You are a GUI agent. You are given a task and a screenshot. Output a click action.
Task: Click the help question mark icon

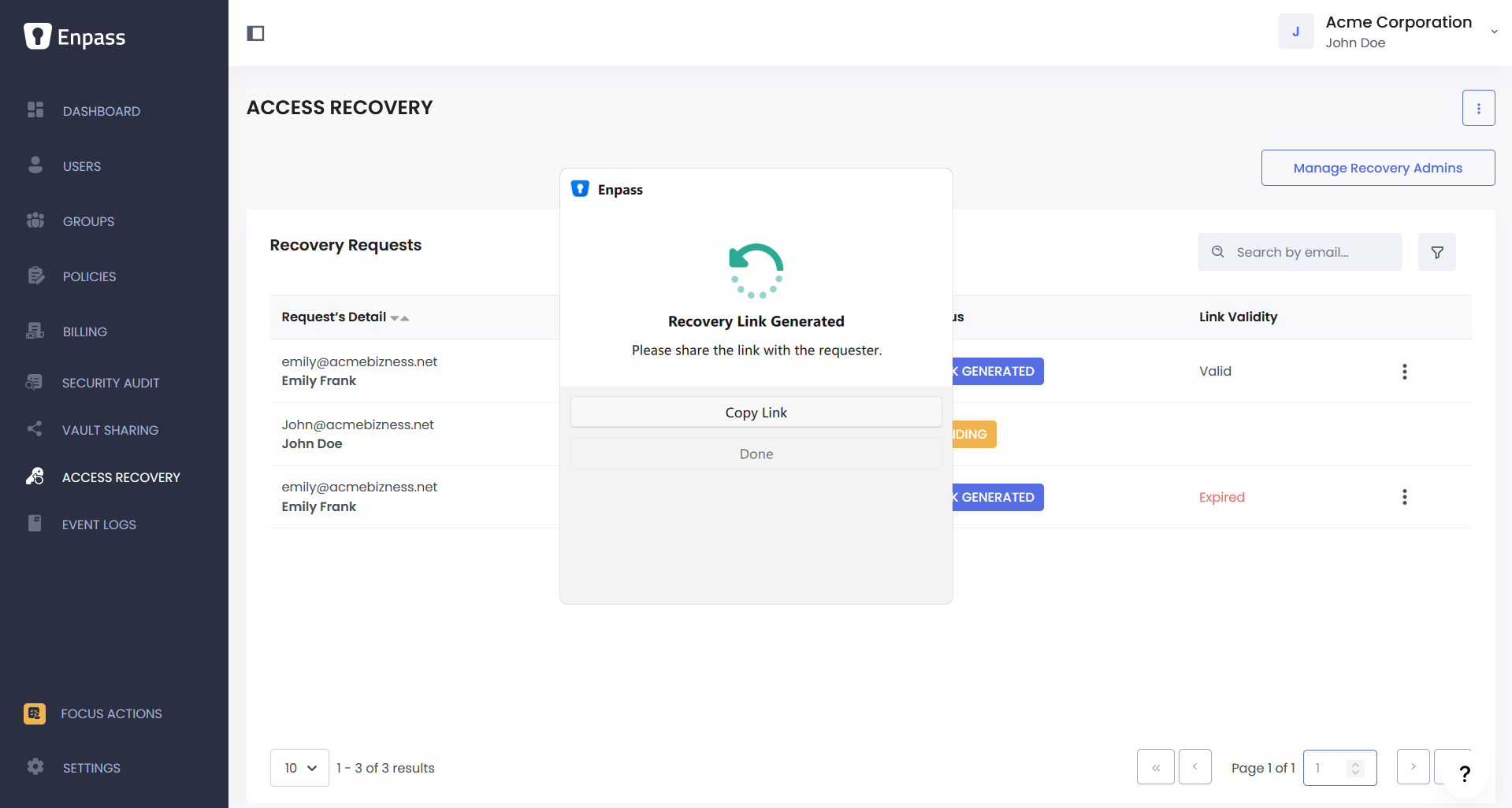1465,773
